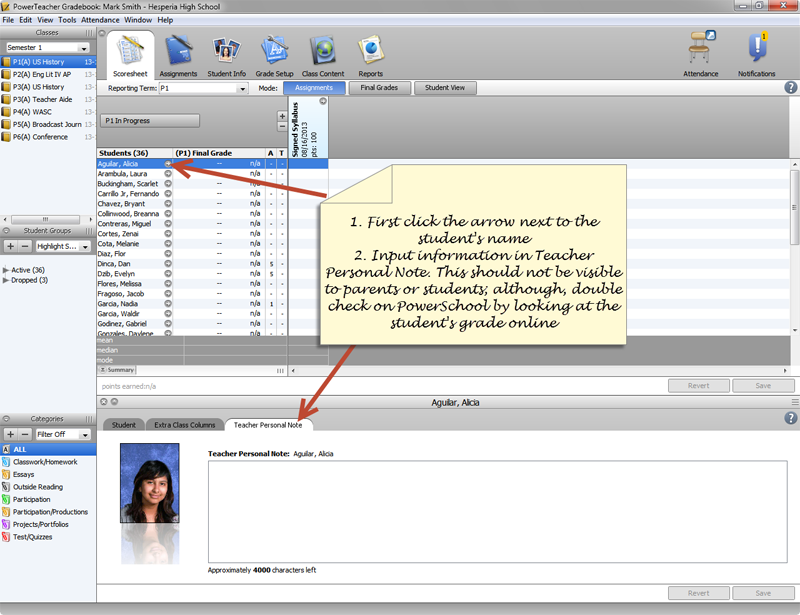
Task: Open the Attendance menu in the menu bar
Action: (100, 20)
